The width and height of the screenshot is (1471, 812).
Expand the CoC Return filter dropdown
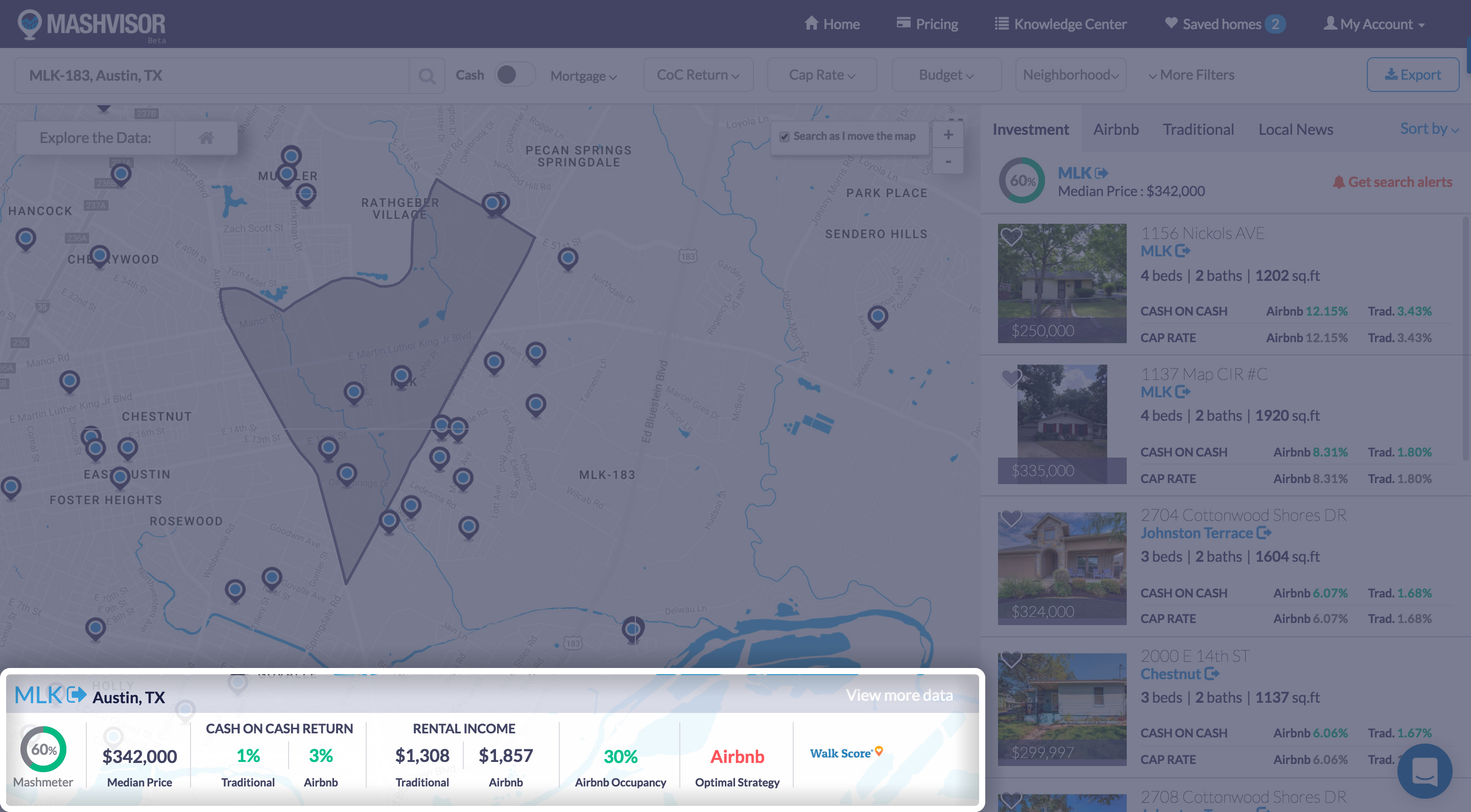pos(698,75)
